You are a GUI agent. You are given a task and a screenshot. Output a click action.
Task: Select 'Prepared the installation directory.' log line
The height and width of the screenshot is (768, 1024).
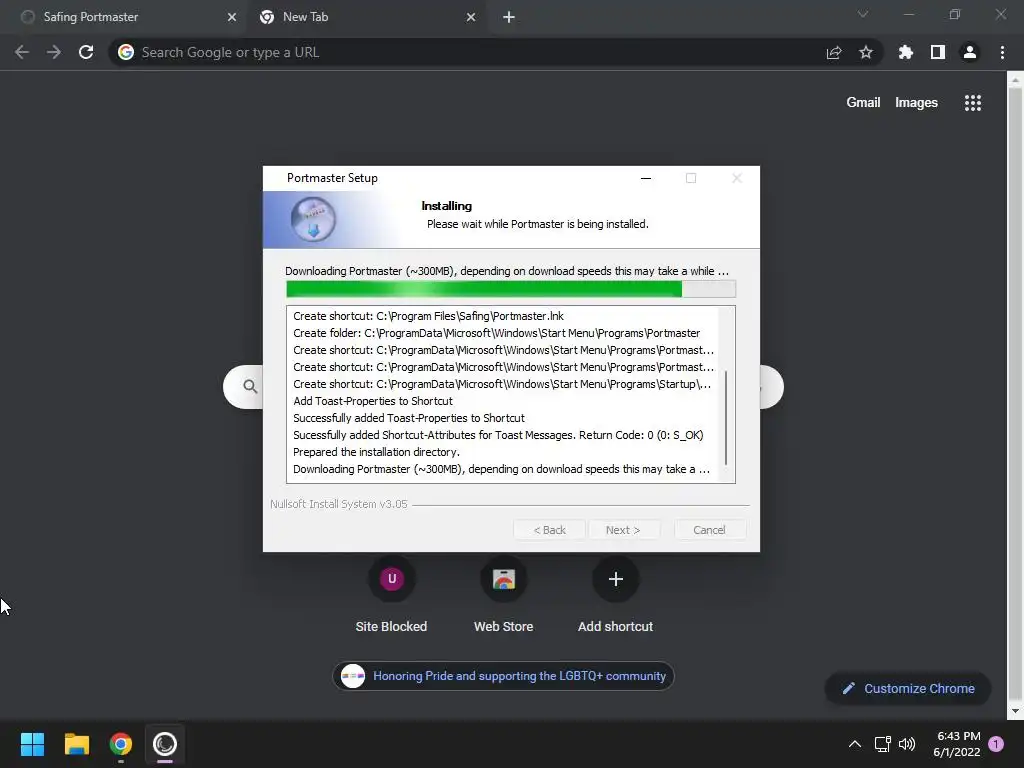pyautogui.click(x=376, y=452)
